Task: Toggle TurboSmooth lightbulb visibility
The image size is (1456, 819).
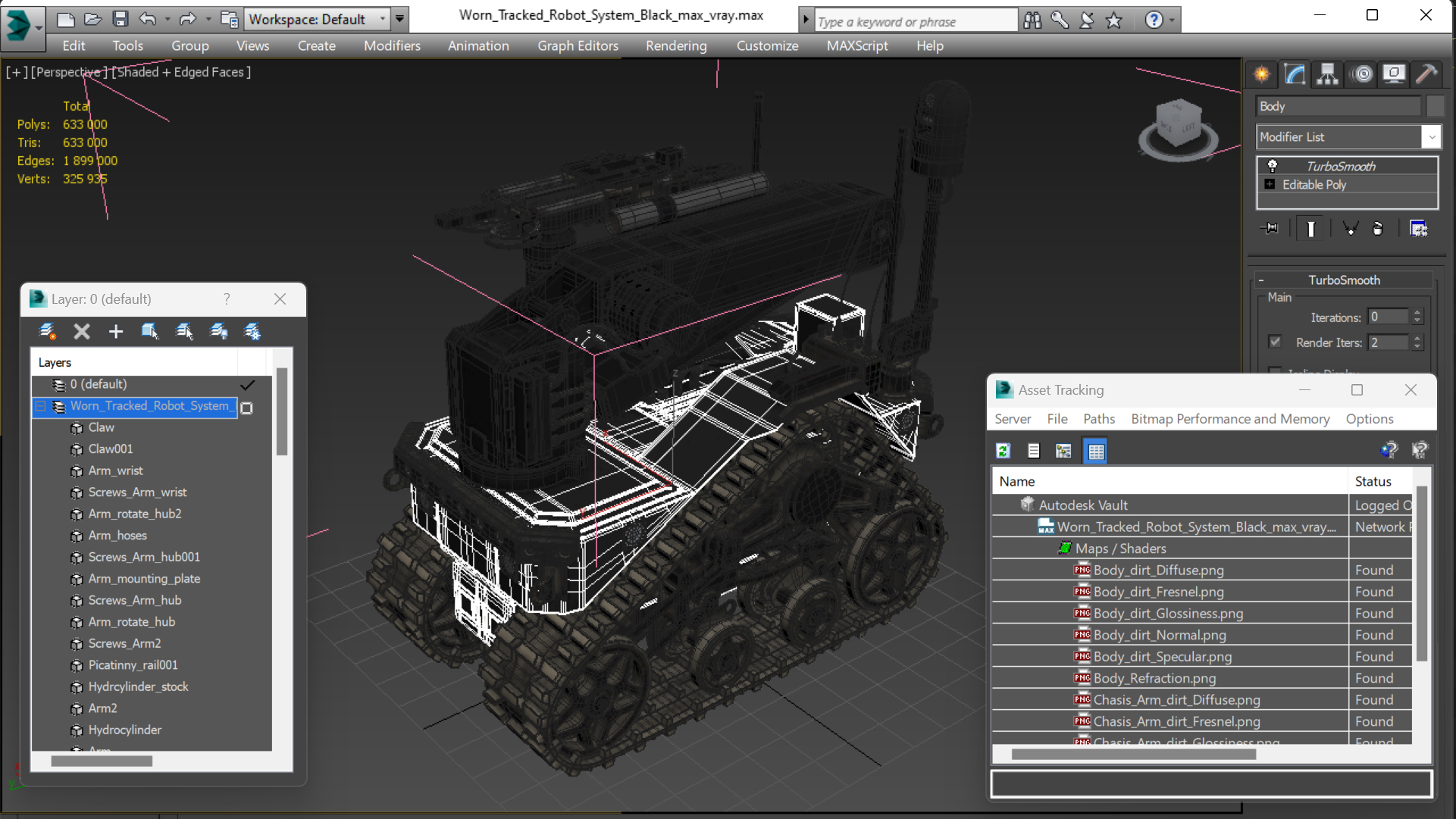Action: [x=1273, y=166]
